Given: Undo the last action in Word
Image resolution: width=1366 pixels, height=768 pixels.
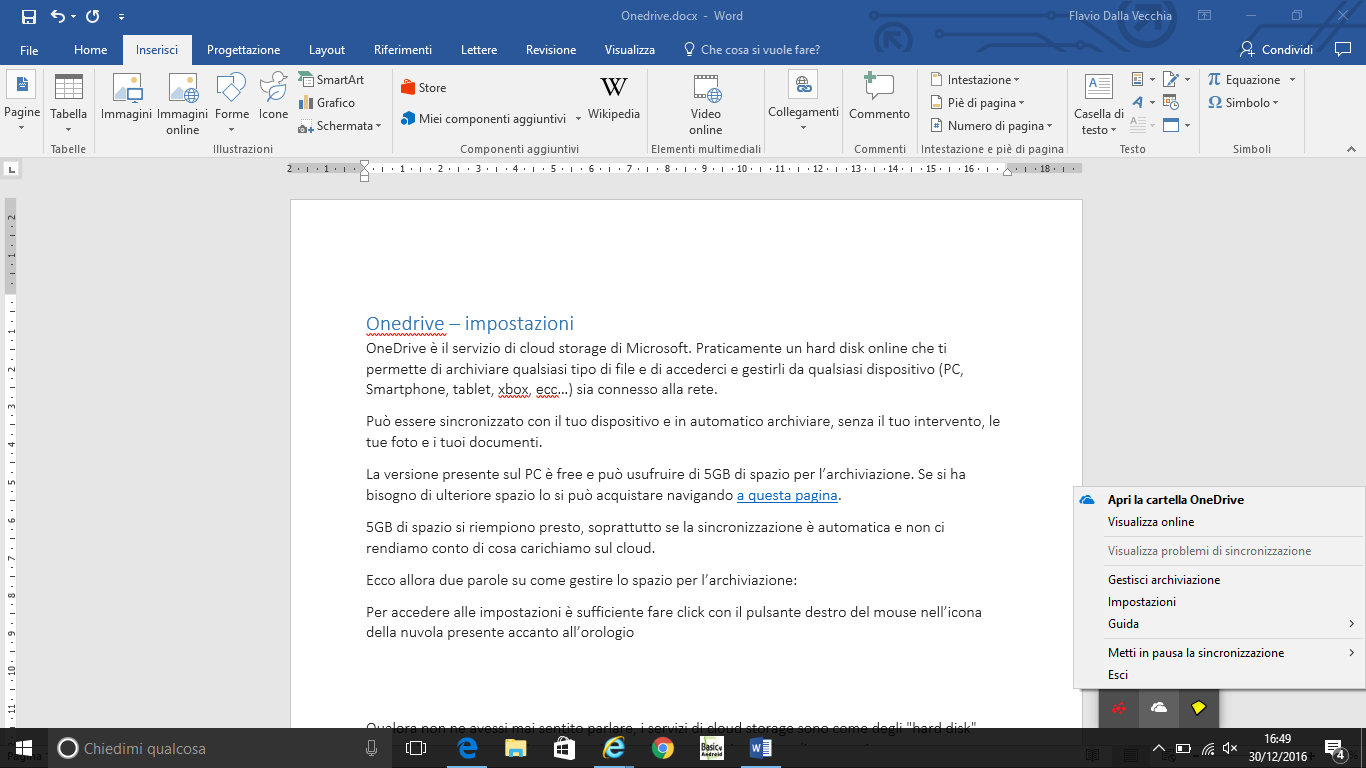Looking at the screenshot, I should coord(58,16).
